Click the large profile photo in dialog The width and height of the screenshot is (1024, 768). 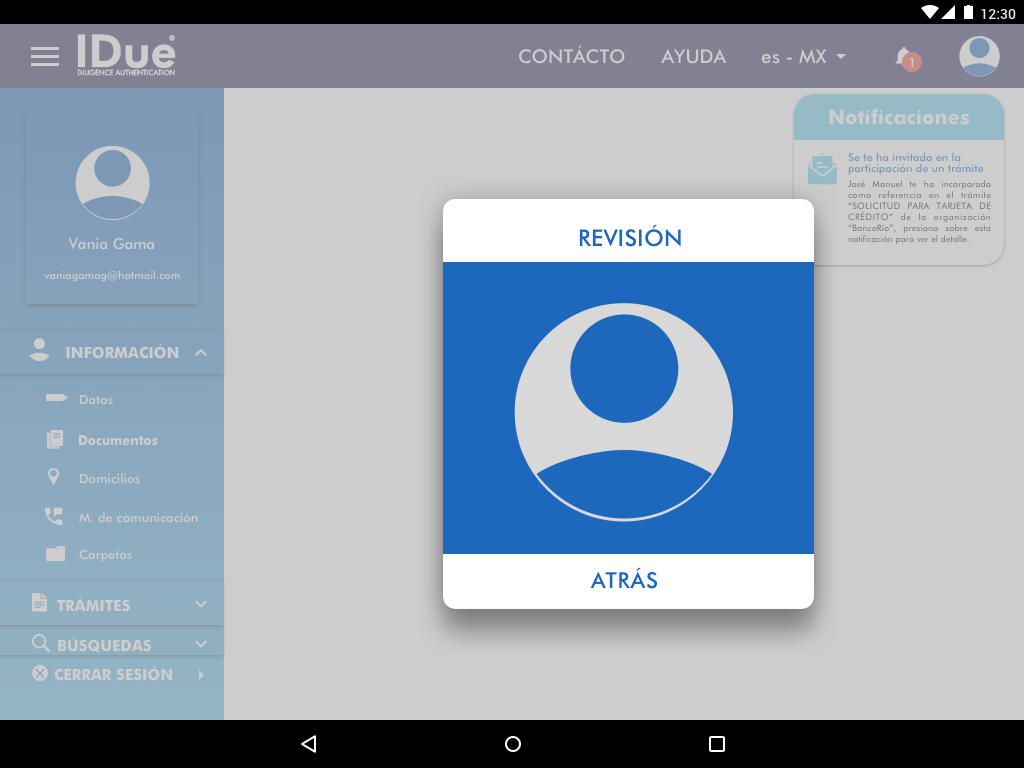coord(624,412)
